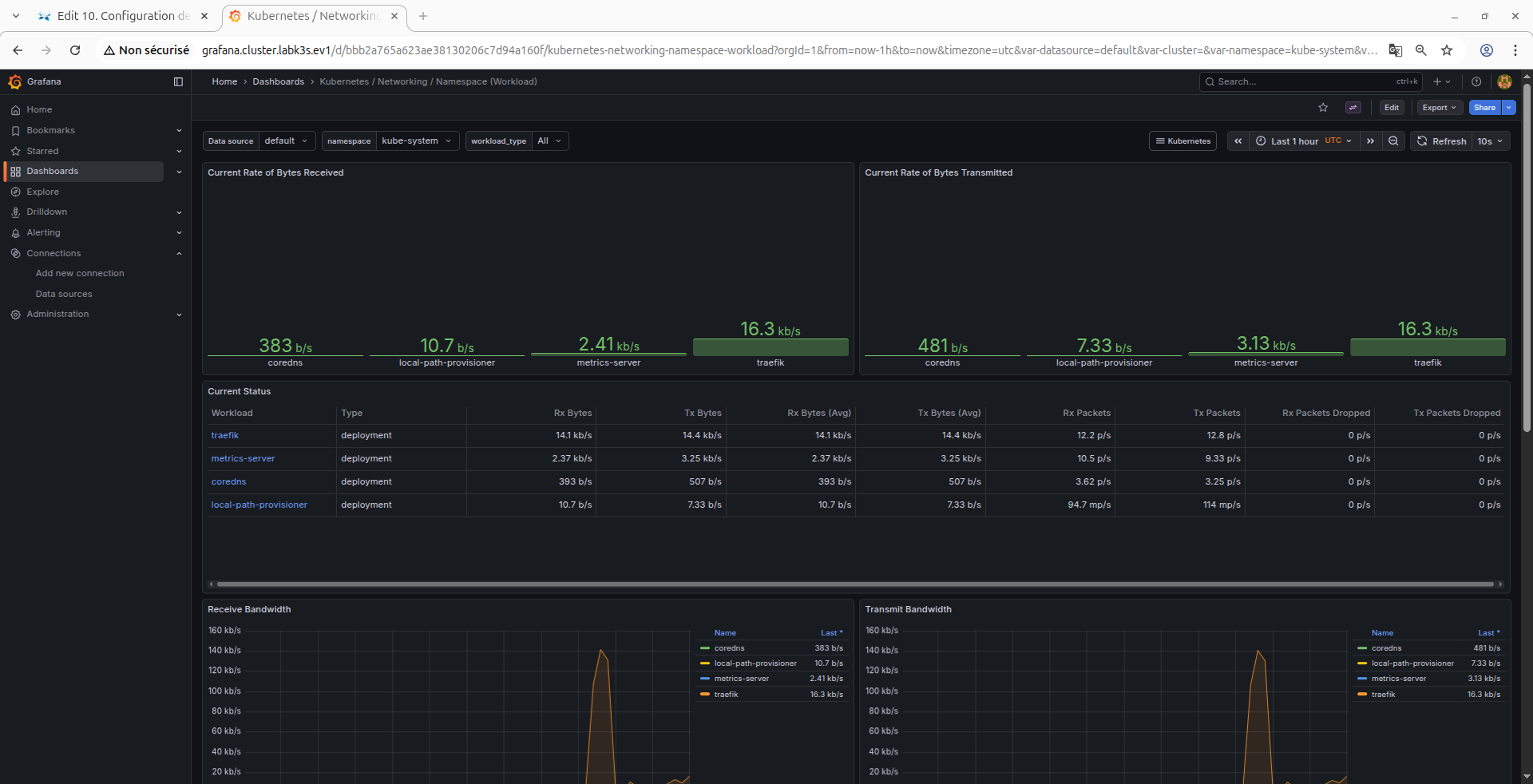Collapse the Connections sidebar section
This screenshot has height=784, width=1533.
[x=179, y=253]
